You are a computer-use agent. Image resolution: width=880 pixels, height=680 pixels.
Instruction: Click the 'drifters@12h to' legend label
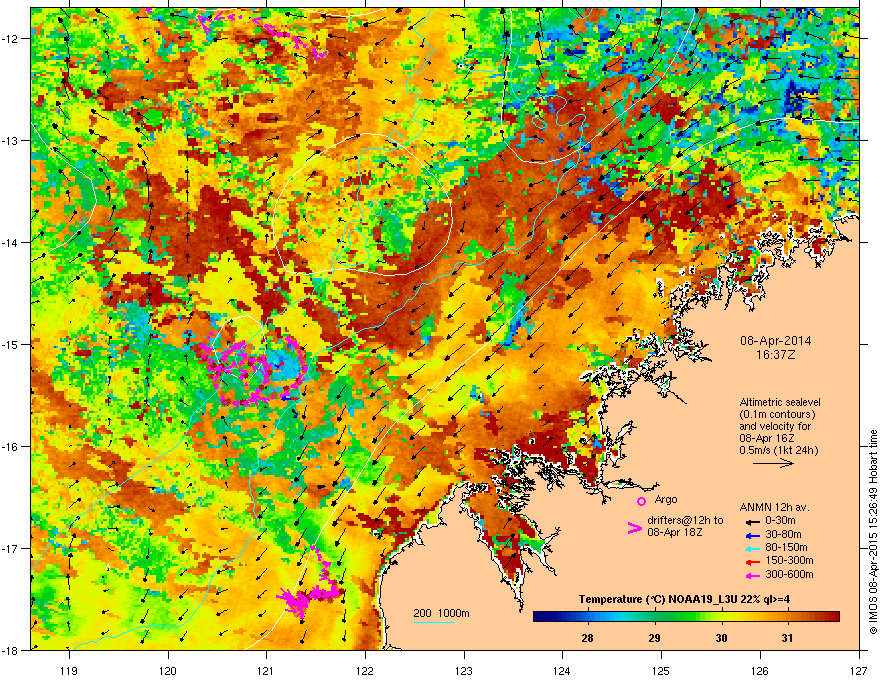pos(685,520)
